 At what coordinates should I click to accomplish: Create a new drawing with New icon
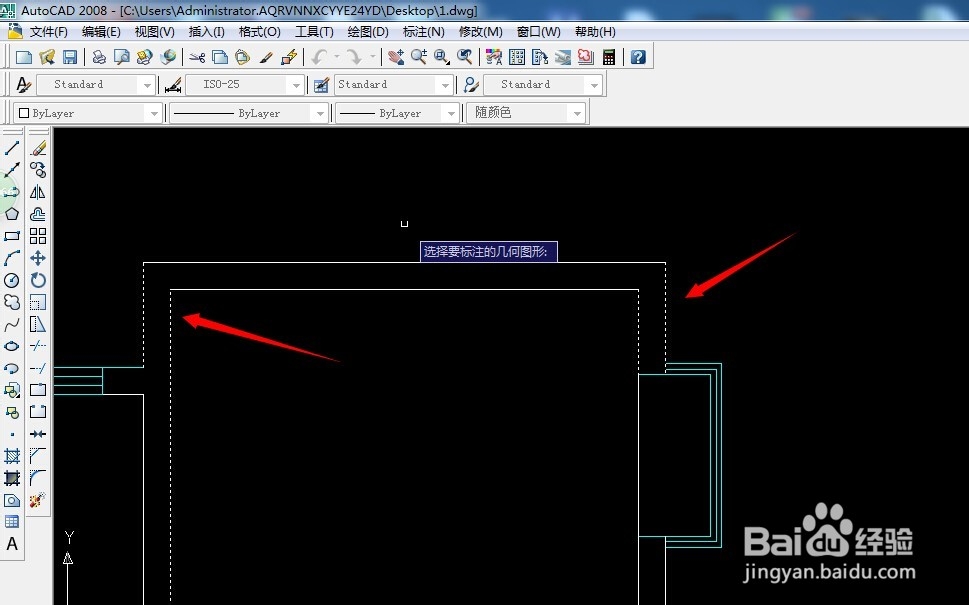coord(24,57)
